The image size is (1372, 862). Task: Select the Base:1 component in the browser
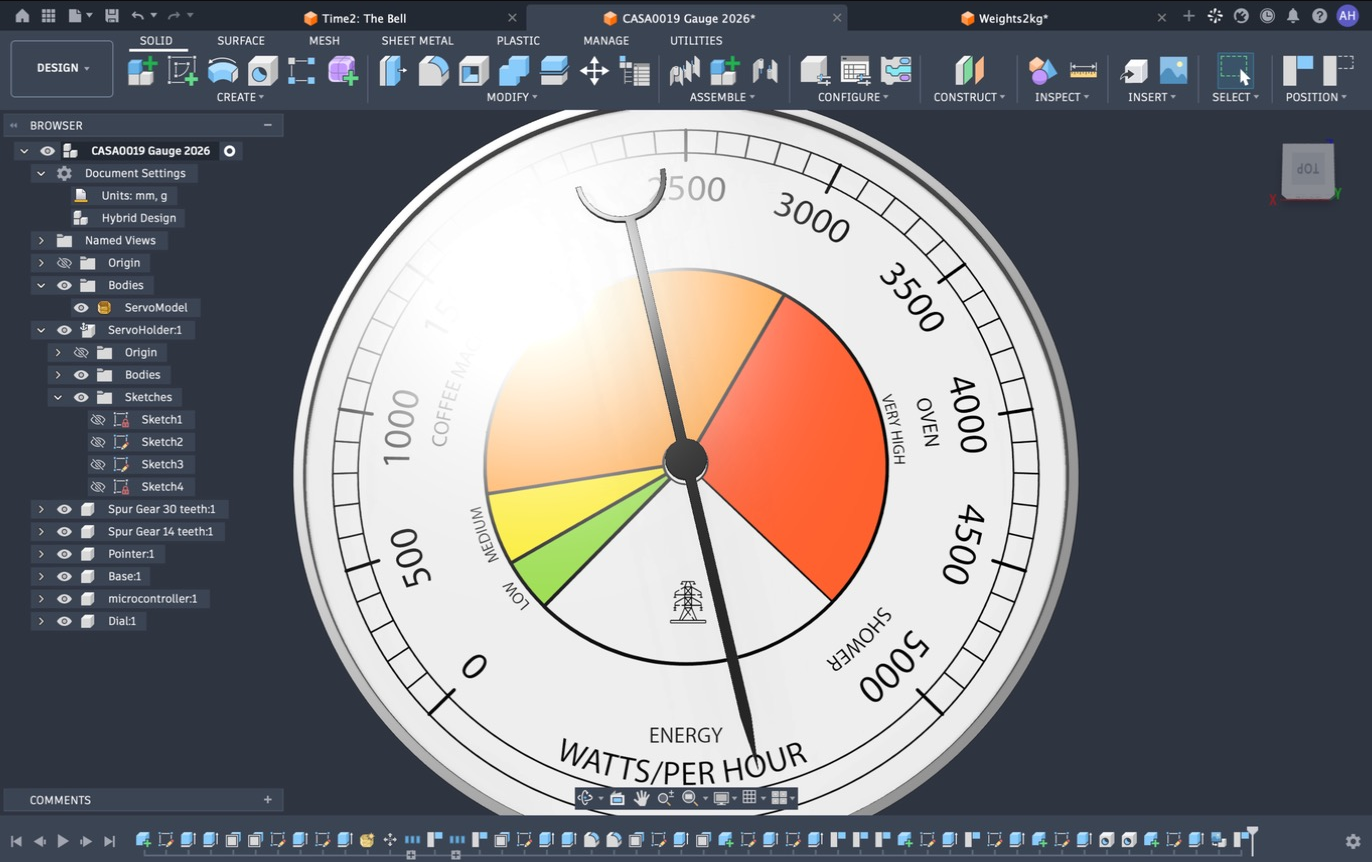click(x=125, y=576)
